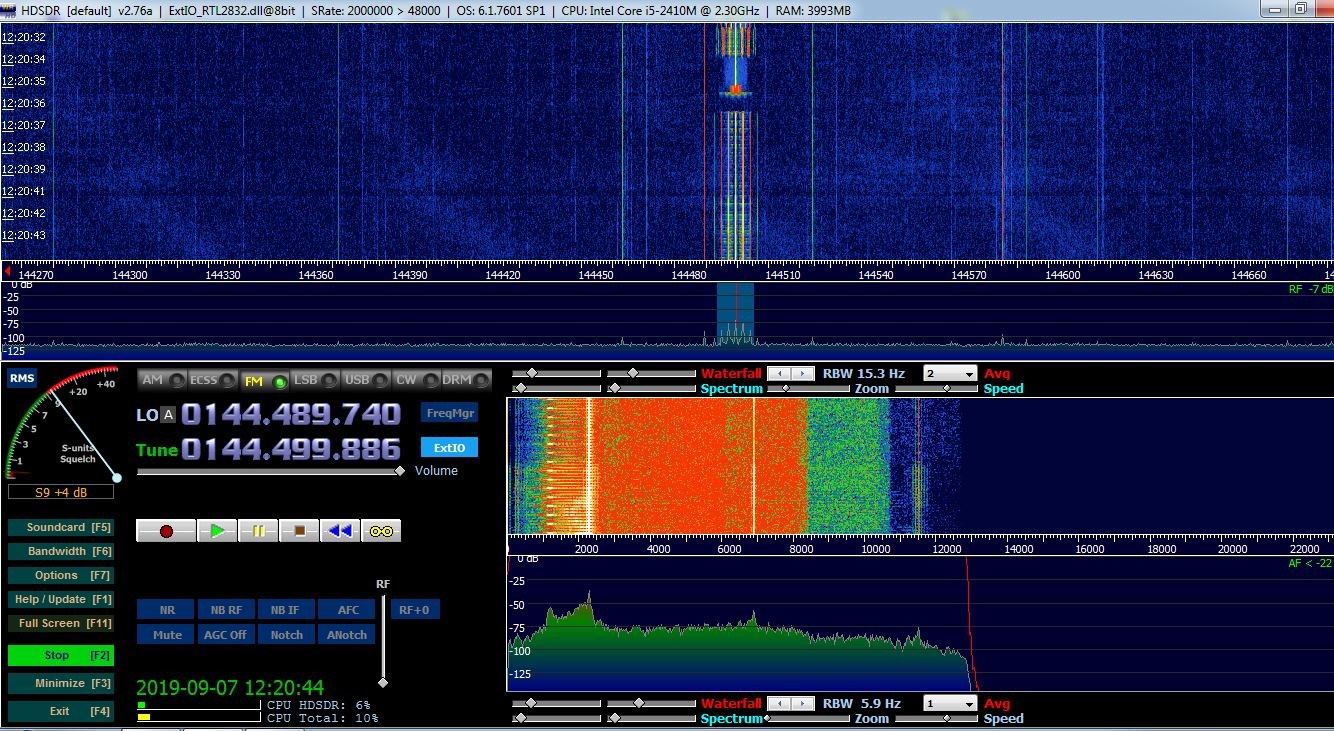Click the ExtIO button
This screenshot has height=731, width=1334.
pyautogui.click(x=449, y=447)
